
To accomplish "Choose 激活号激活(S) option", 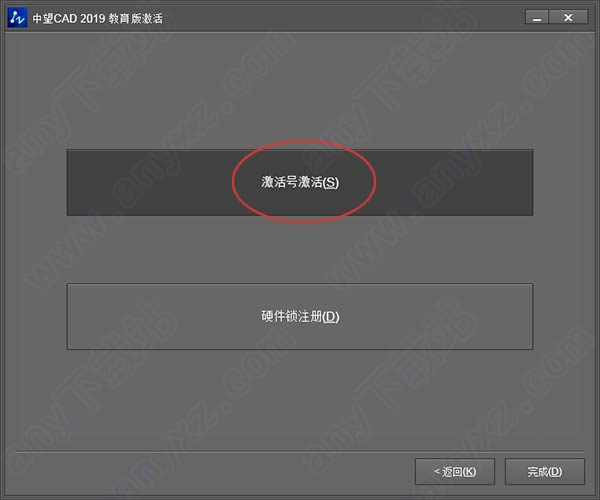I will [x=300, y=182].
